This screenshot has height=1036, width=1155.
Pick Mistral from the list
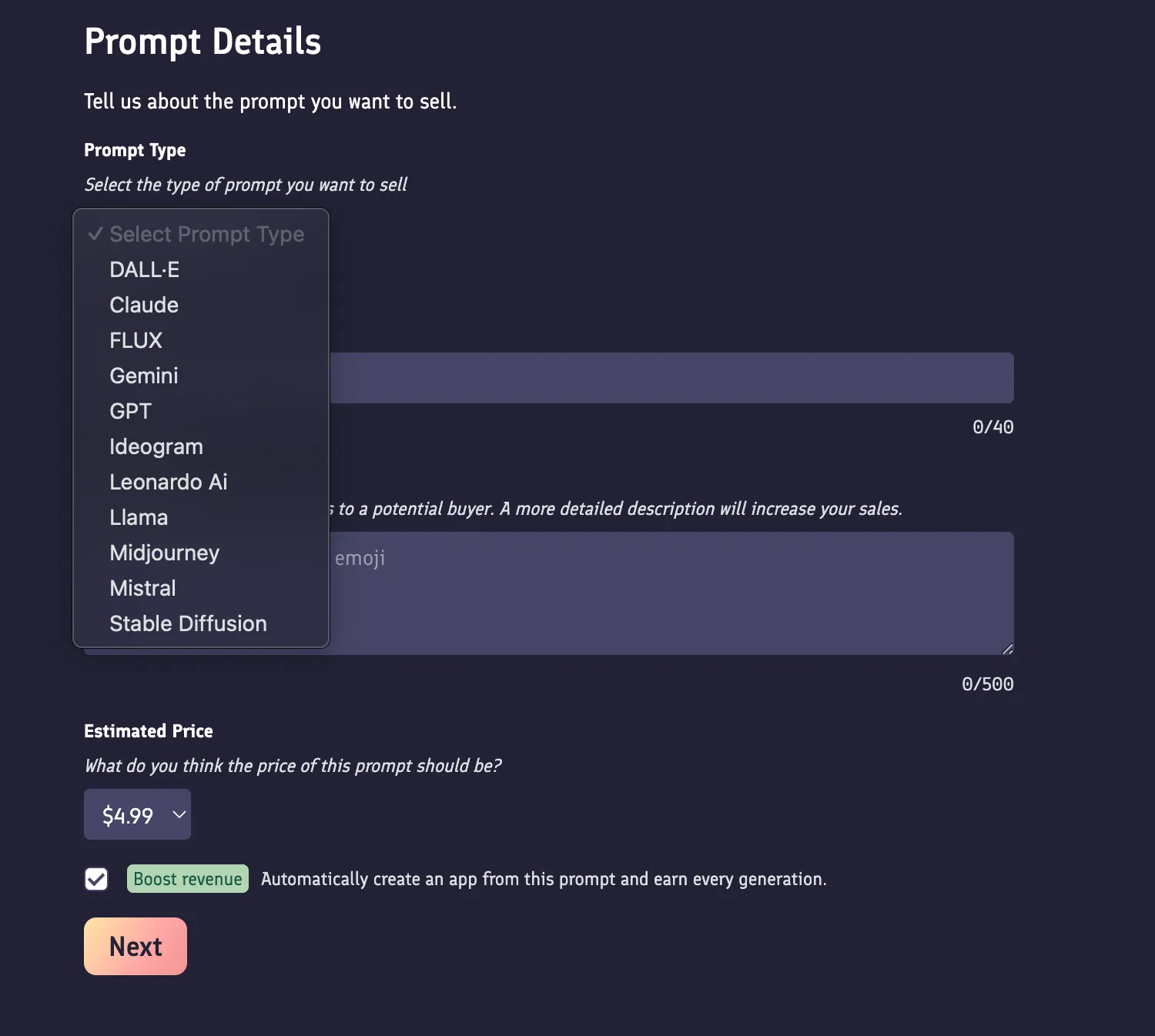pyautogui.click(x=143, y=588)
